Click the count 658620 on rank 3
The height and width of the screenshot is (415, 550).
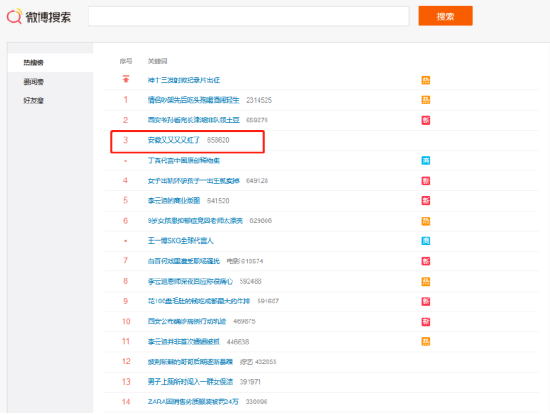218,140
